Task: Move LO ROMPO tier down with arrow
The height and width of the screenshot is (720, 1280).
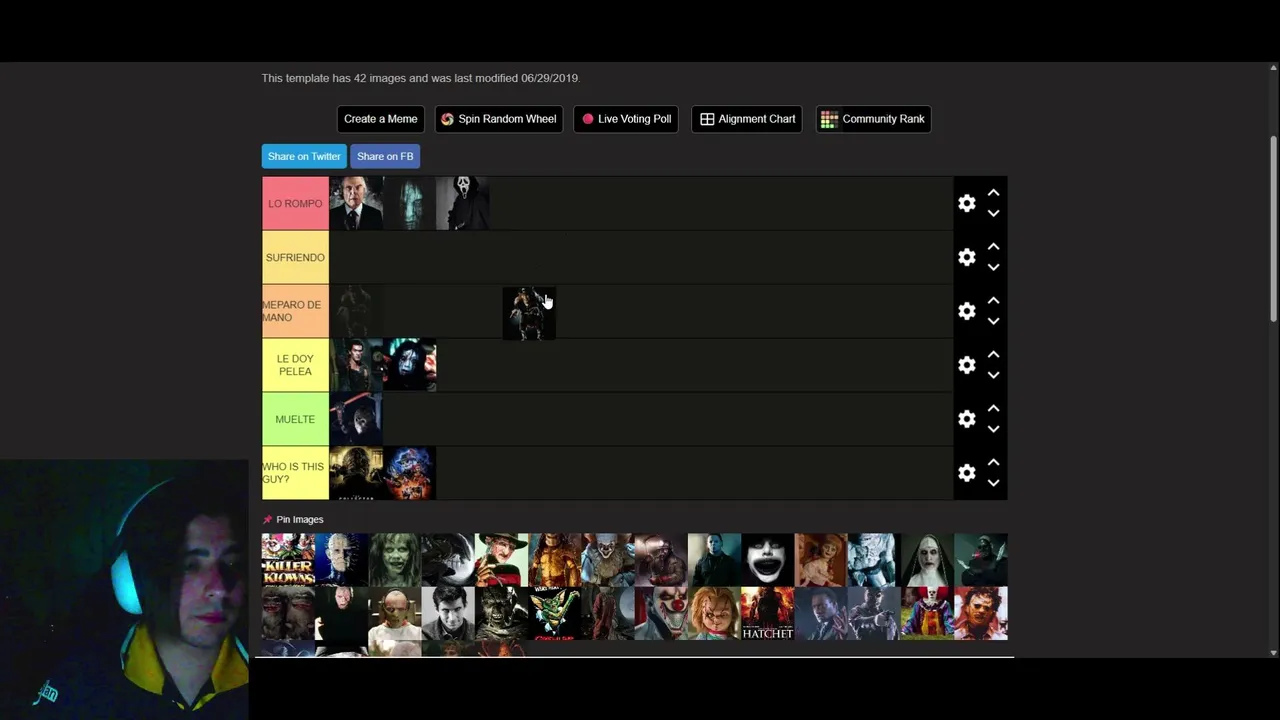Action: pyautogui.click(x=993, y=213)
